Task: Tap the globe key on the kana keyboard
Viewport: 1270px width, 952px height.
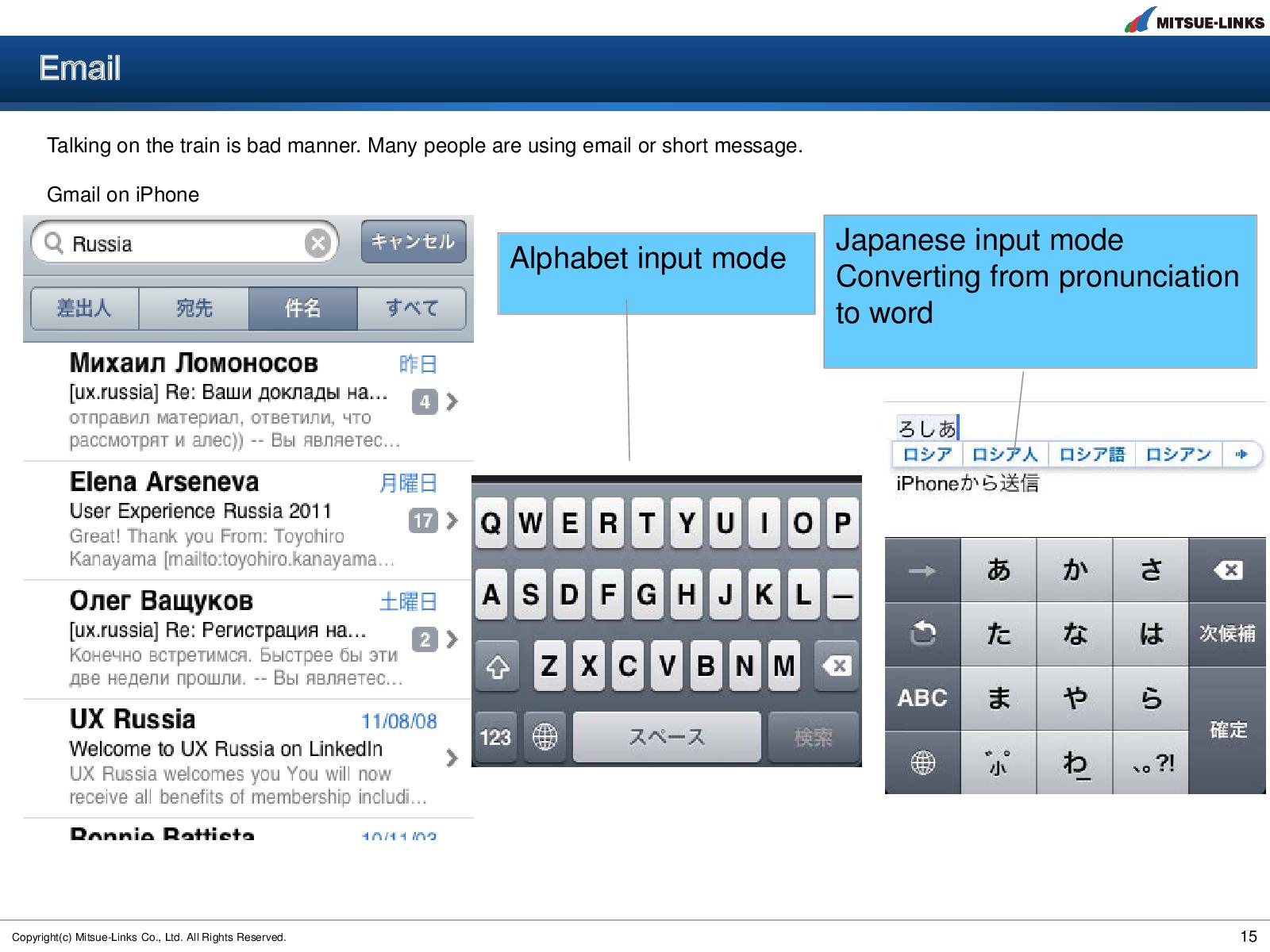Action: click(x=922, y=762)
